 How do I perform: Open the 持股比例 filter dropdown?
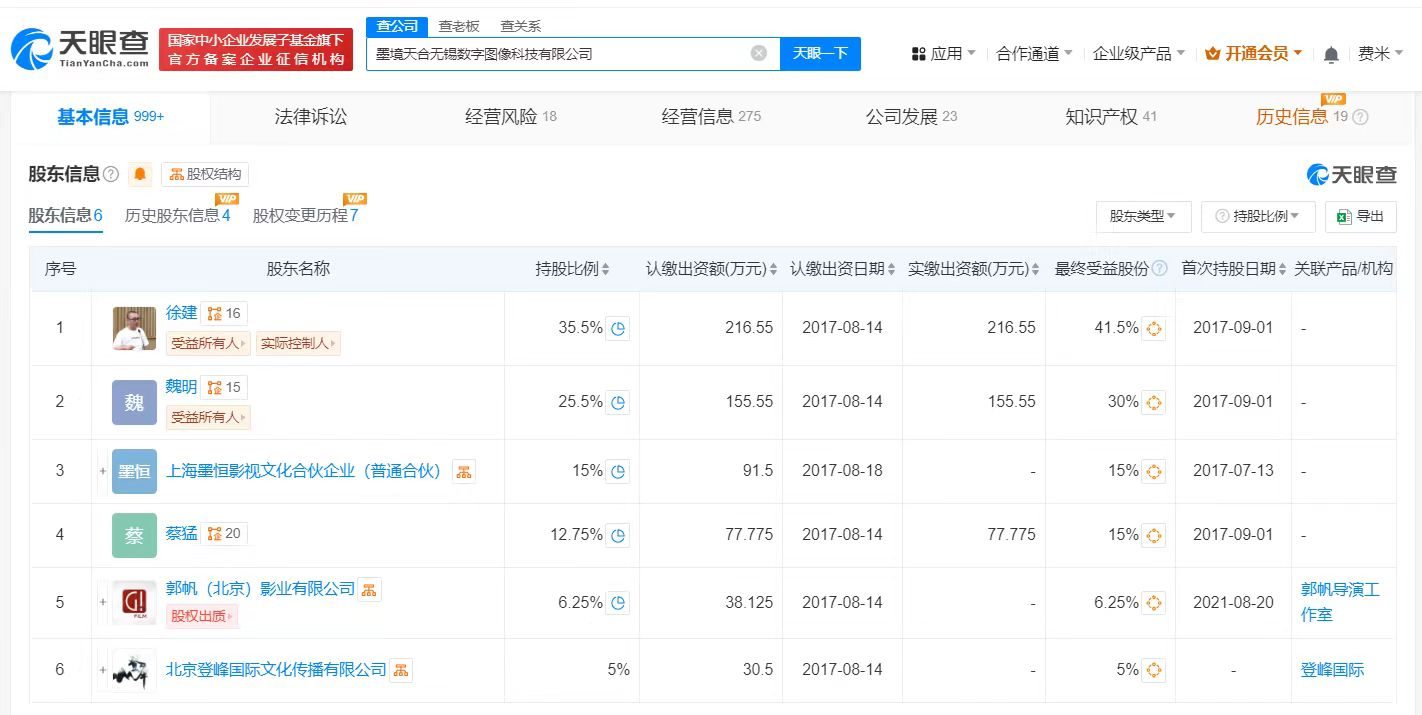point(1258,216)
